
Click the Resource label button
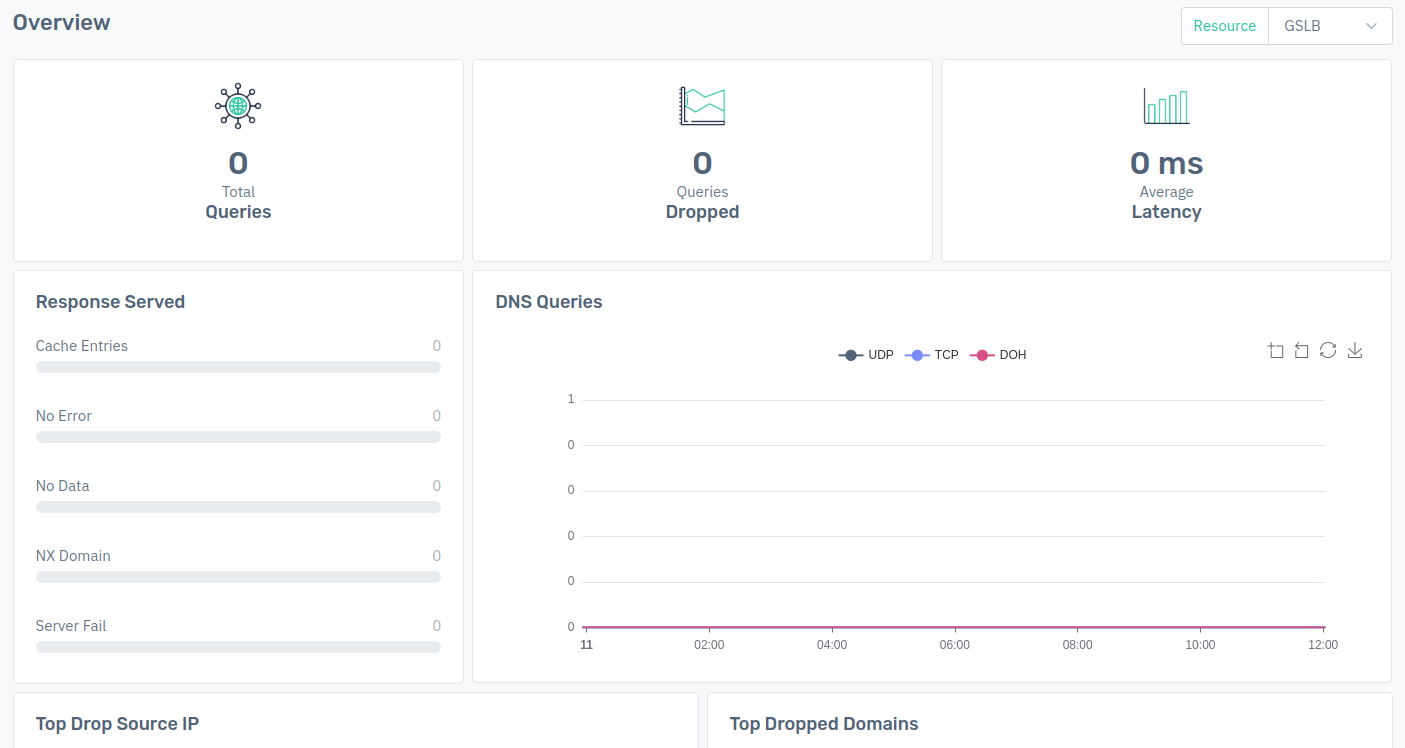click(1224, 26)
